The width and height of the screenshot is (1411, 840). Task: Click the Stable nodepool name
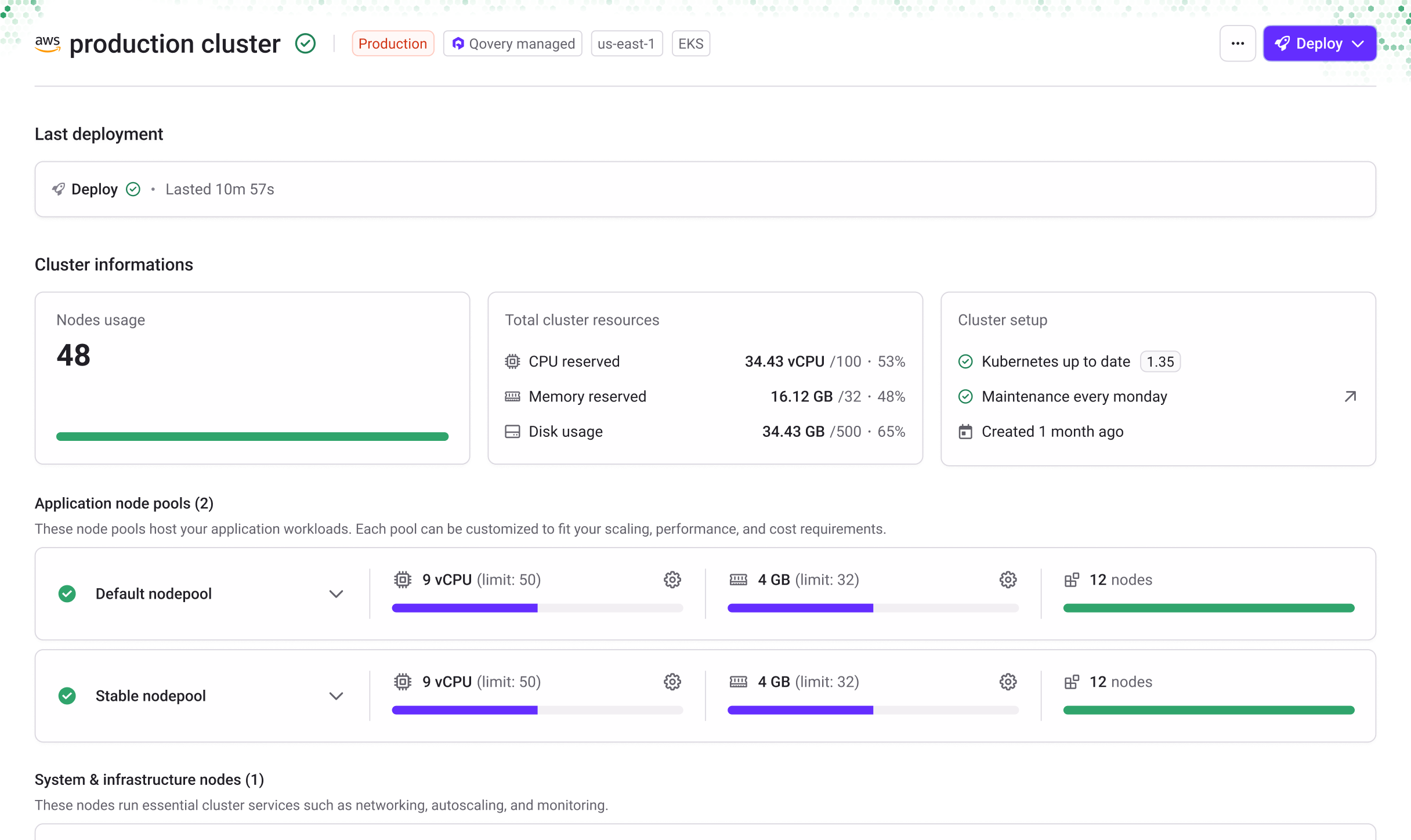(x=151, y=696)
